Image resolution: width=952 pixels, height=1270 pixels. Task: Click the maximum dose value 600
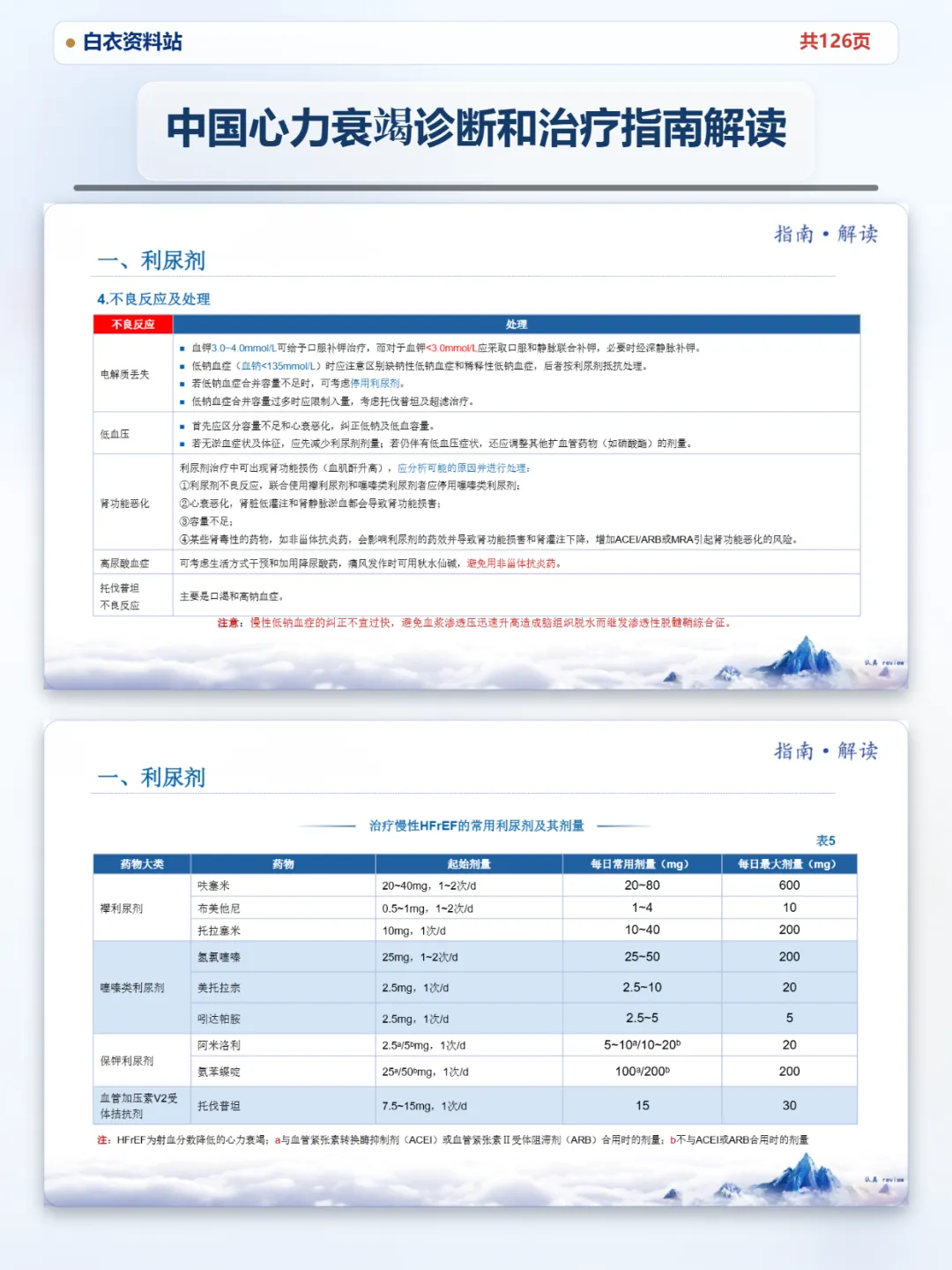(x=789, y=885)
